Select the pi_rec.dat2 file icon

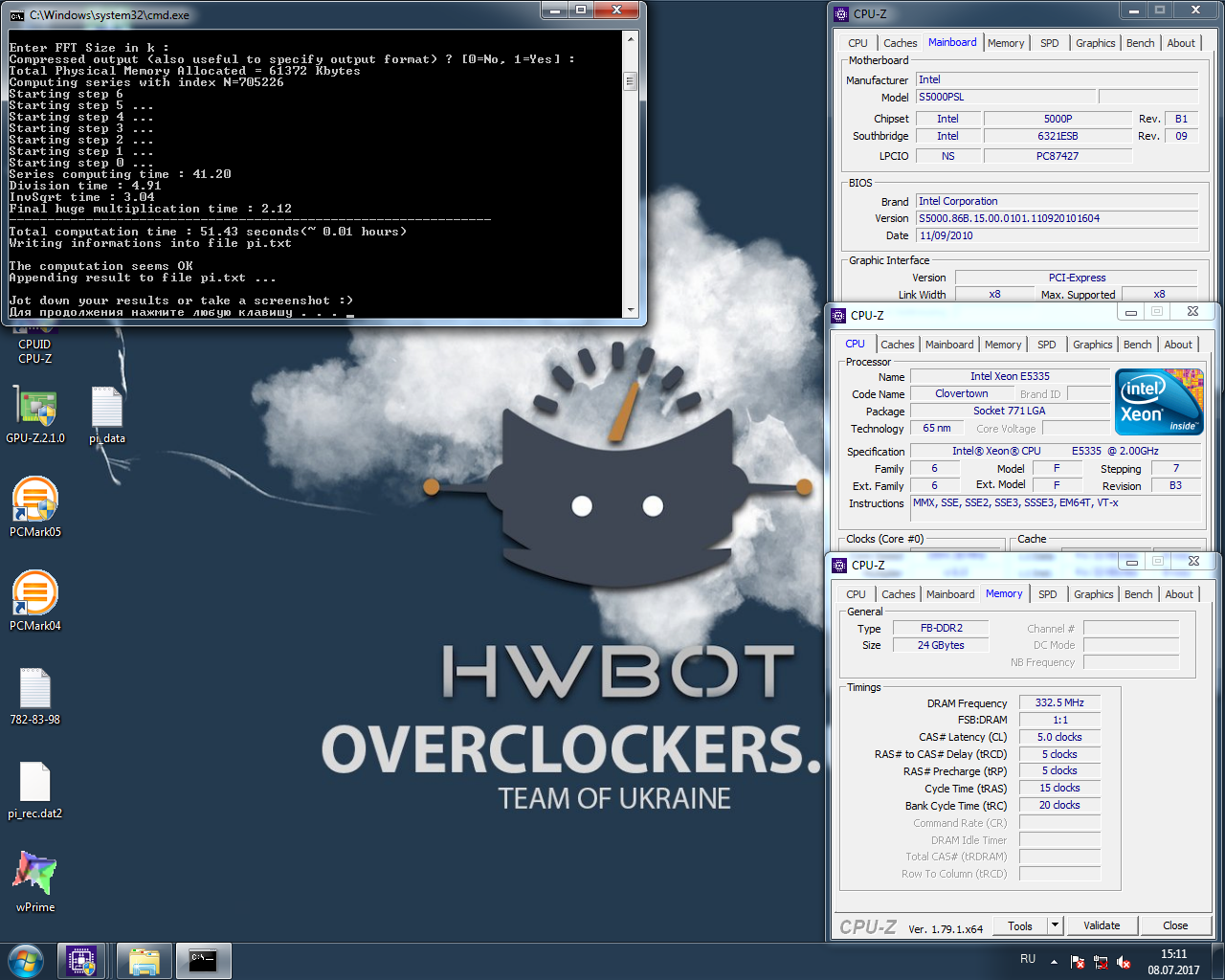coord(35,789)
